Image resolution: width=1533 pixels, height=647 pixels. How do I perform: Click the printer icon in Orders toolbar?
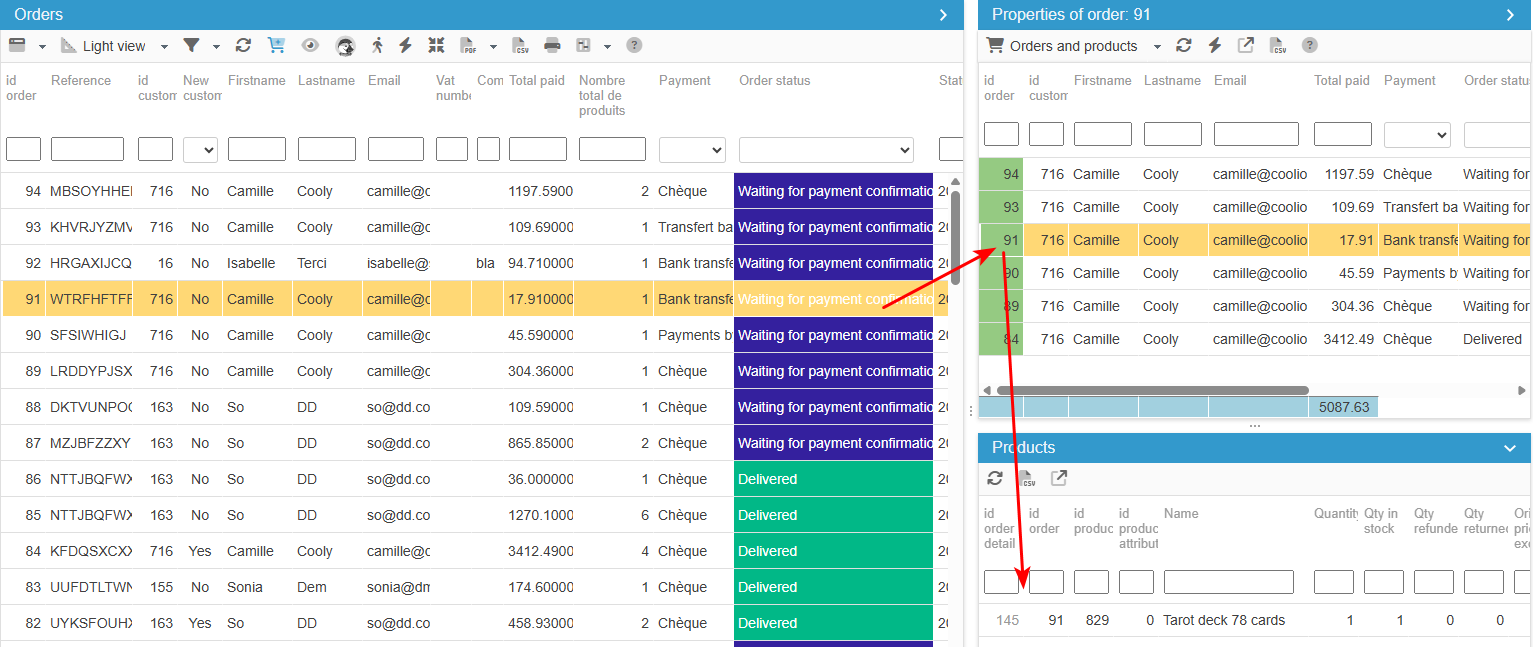tap(552, 45)
